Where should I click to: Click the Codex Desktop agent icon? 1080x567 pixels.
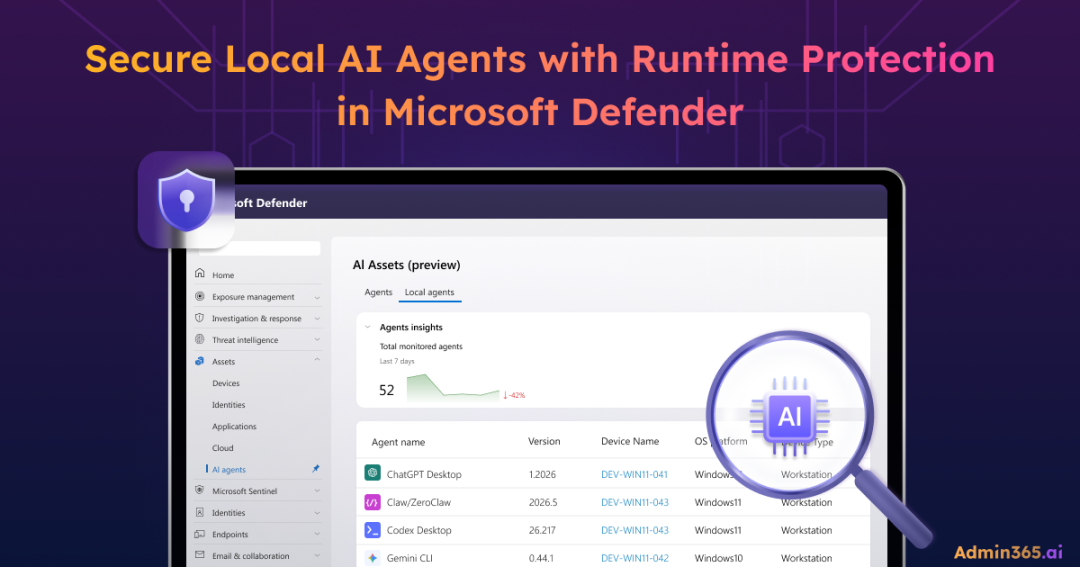click(x=373, y=530)
